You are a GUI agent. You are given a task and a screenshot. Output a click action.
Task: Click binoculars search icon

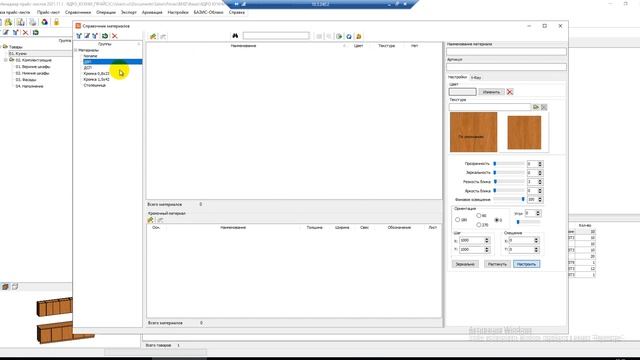pyautogui.click(x=235, y=36)
